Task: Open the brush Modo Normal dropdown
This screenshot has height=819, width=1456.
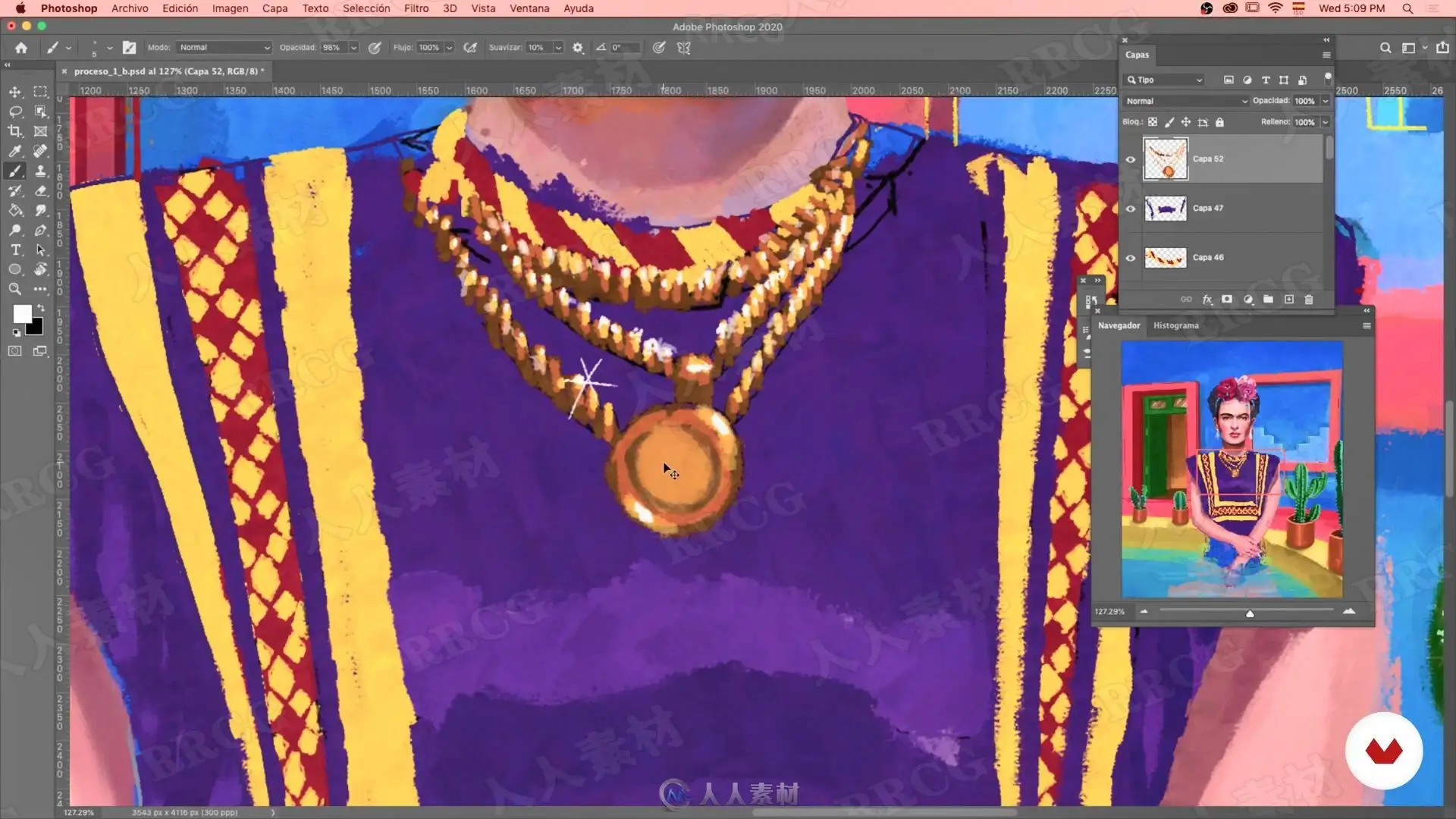Action: point(224,47)
